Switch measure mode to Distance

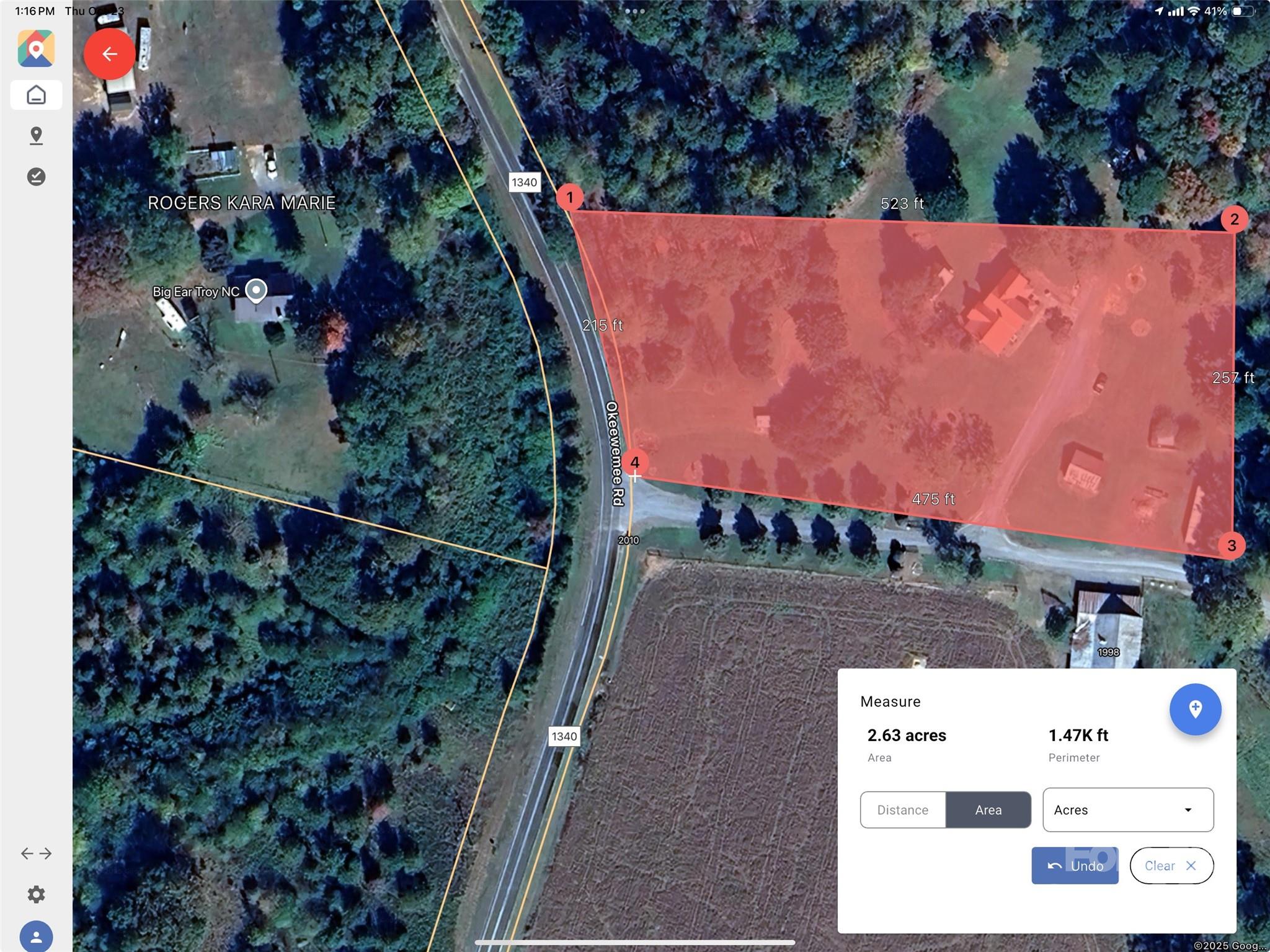903,809
